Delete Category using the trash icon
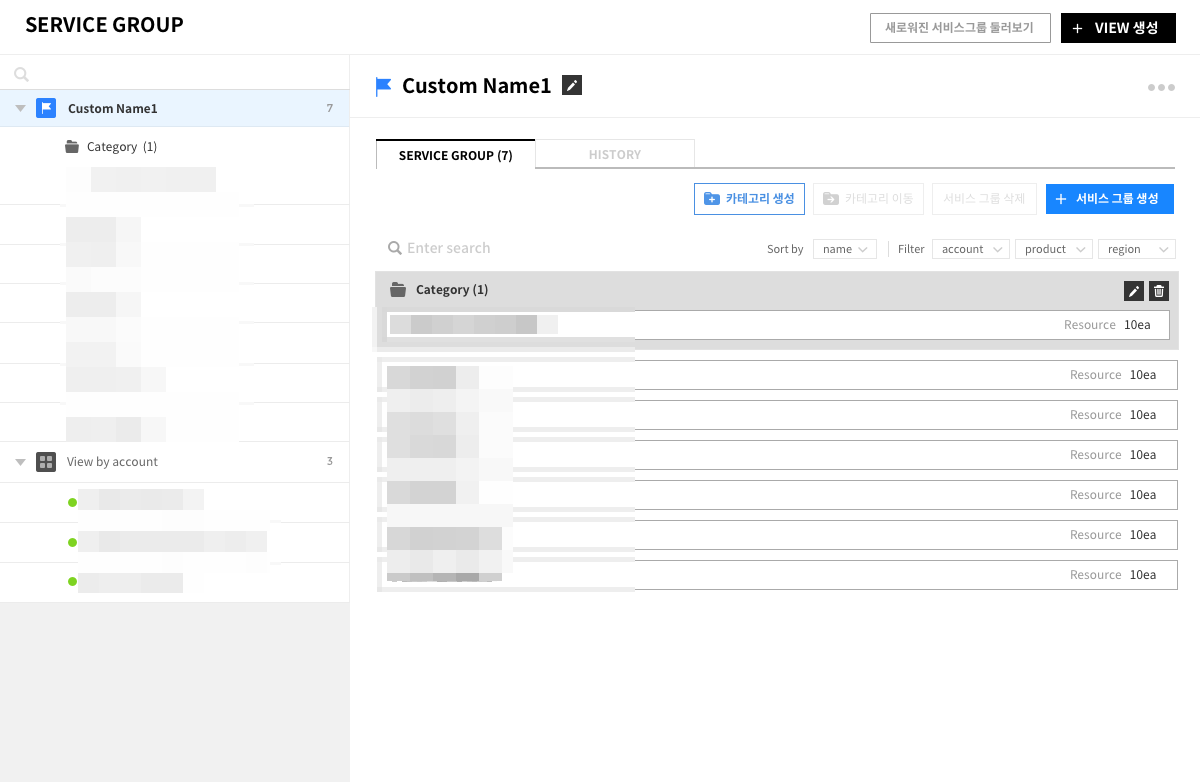 pos(1159,291)
